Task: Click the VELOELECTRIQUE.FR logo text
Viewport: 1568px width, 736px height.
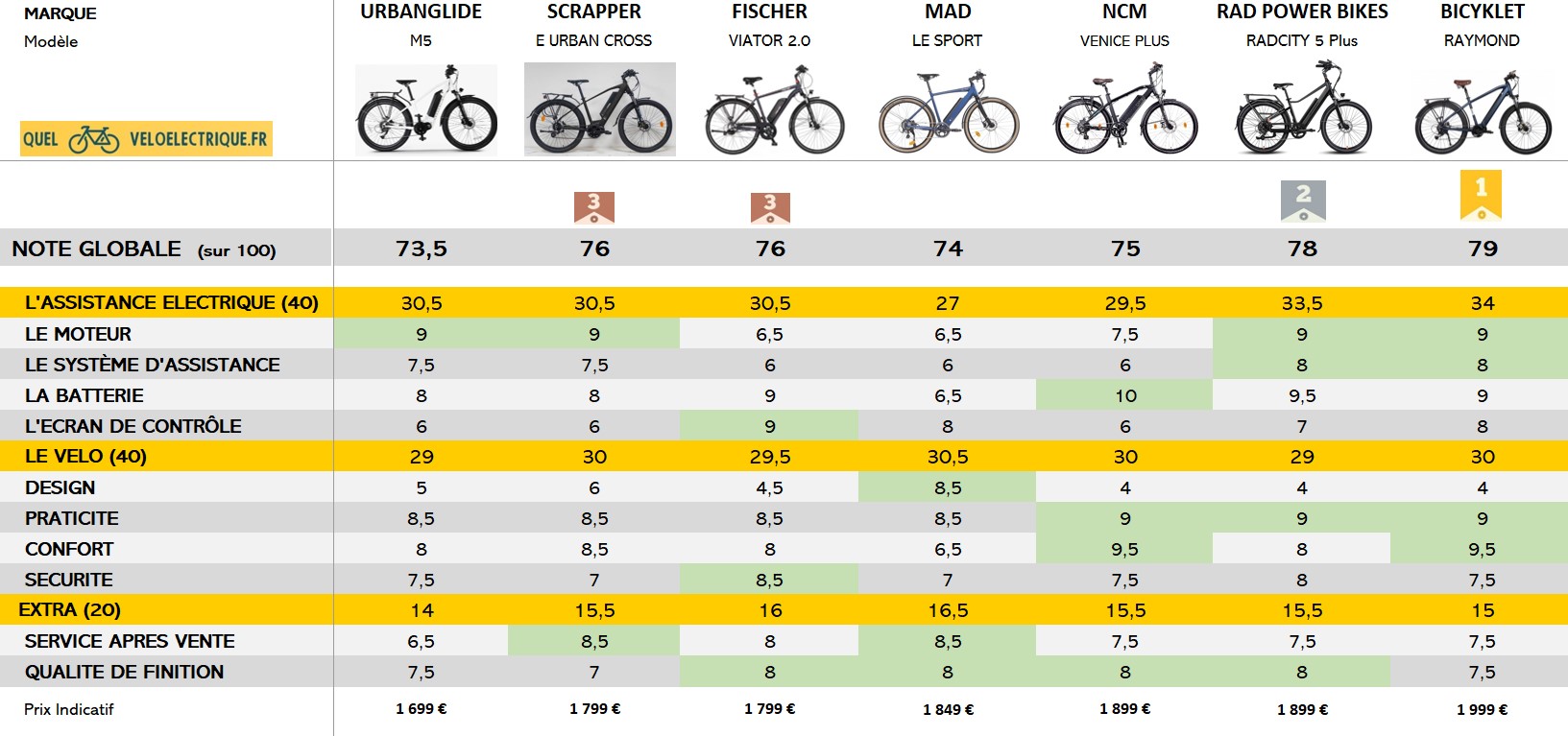Action: point(198,139)
